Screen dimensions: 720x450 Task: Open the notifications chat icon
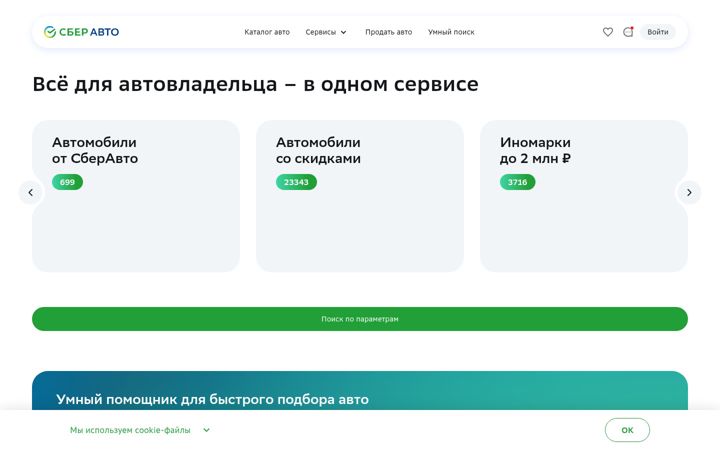click(x=628, y=32)
